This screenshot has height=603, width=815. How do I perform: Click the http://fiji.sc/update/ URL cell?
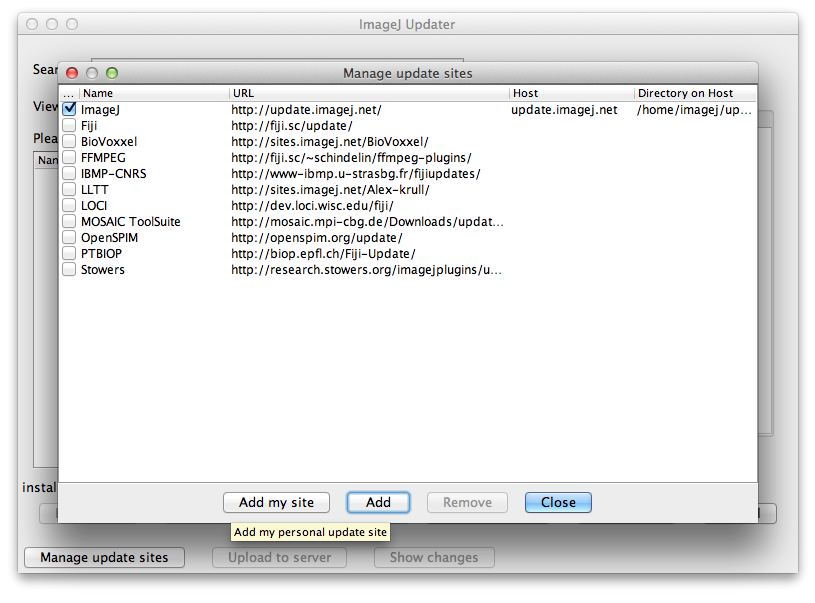pyautogui.click(x=292, y=126)
